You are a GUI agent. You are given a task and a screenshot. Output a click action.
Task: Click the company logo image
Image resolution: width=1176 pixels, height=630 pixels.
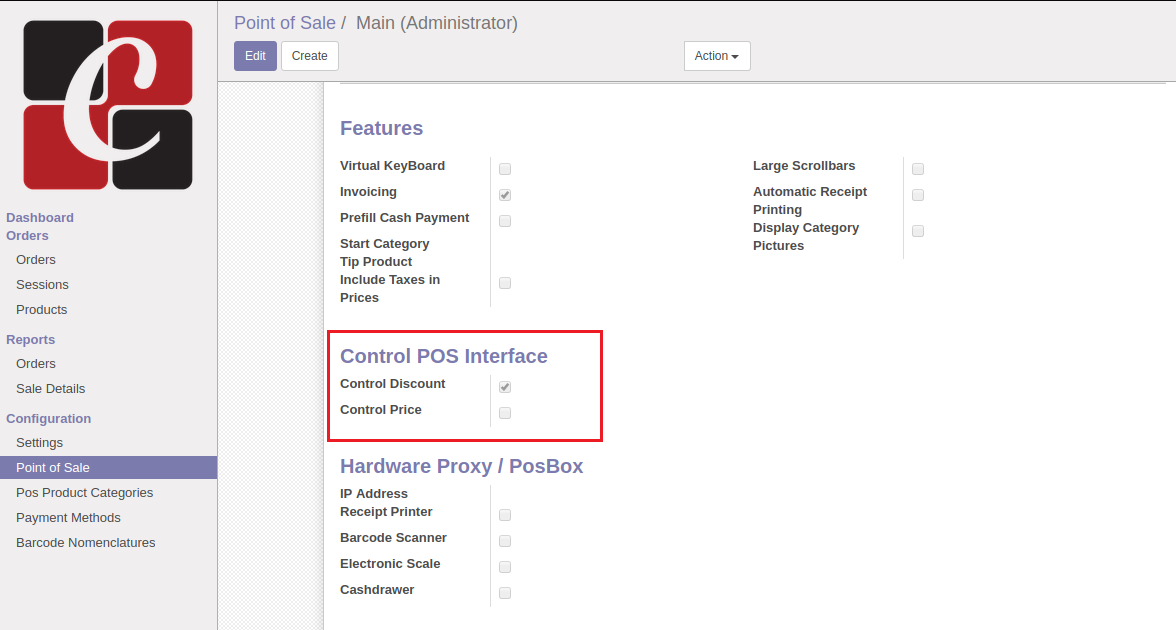(108, 105)
